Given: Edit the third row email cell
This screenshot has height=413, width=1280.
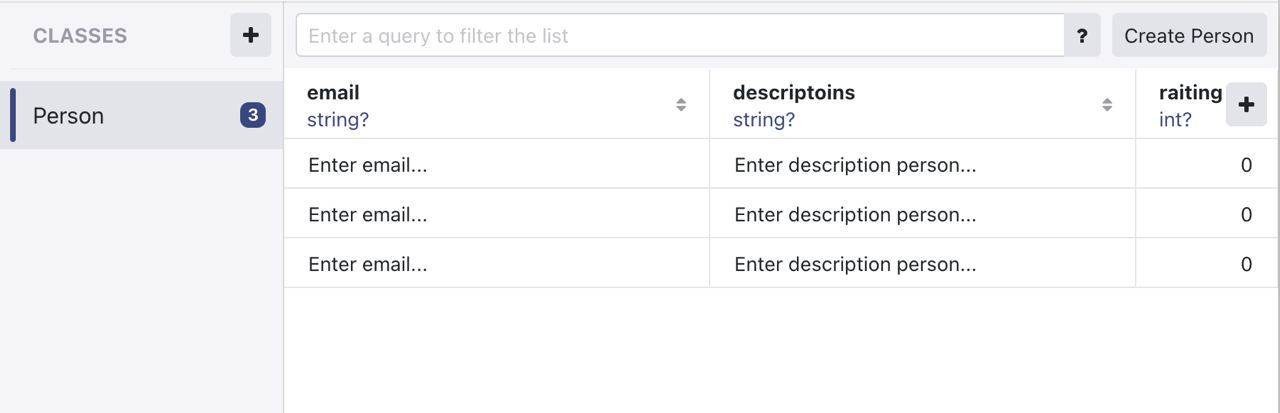Looking at the screenshot, I should [x=496, y=265].
